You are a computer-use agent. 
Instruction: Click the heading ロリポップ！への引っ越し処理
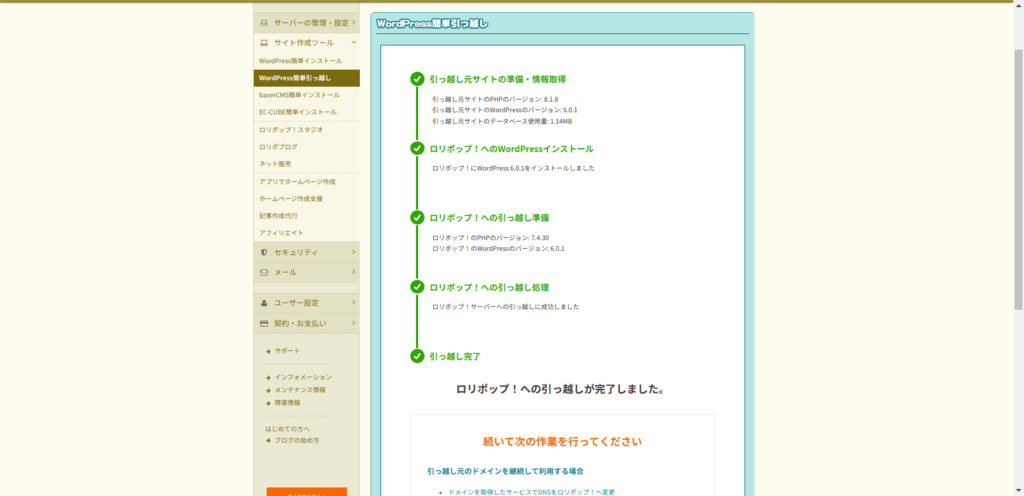[x=489, y=287]
